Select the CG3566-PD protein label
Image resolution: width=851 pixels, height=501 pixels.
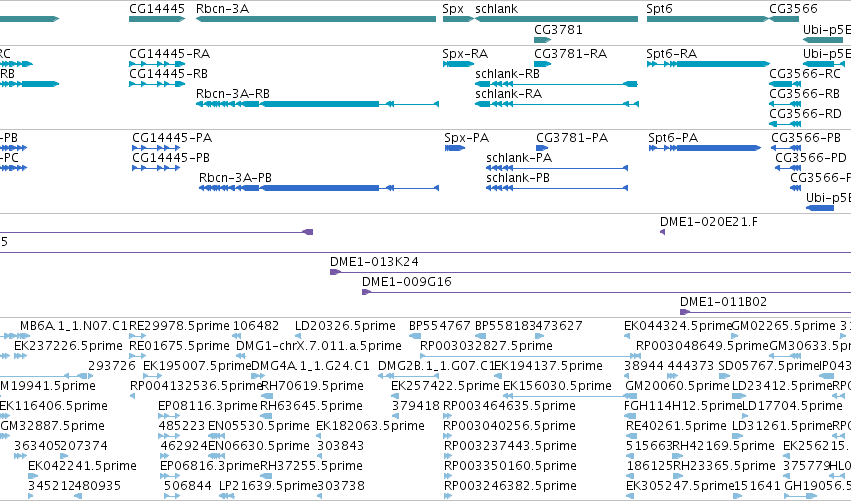[x=811, y=158]
